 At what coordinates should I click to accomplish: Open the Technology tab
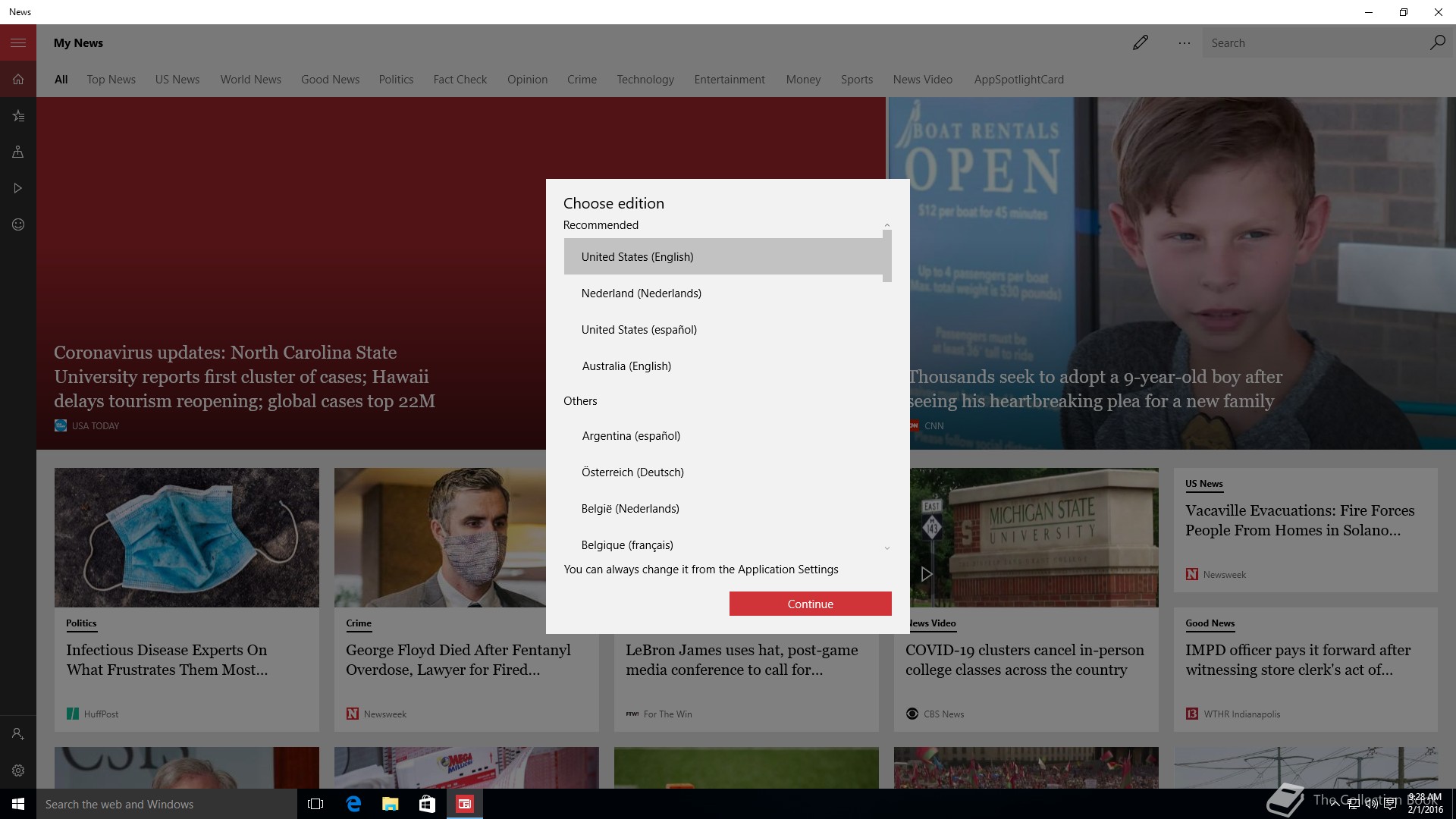[x=645, y=80]
